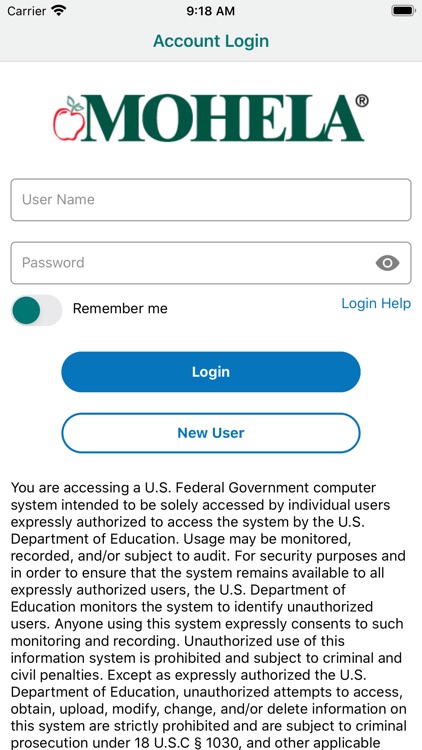Viewport: 422px width, 750px height.
Task: Tap the Wi-Fi signal icon in status bar
Action: [59, 11]
